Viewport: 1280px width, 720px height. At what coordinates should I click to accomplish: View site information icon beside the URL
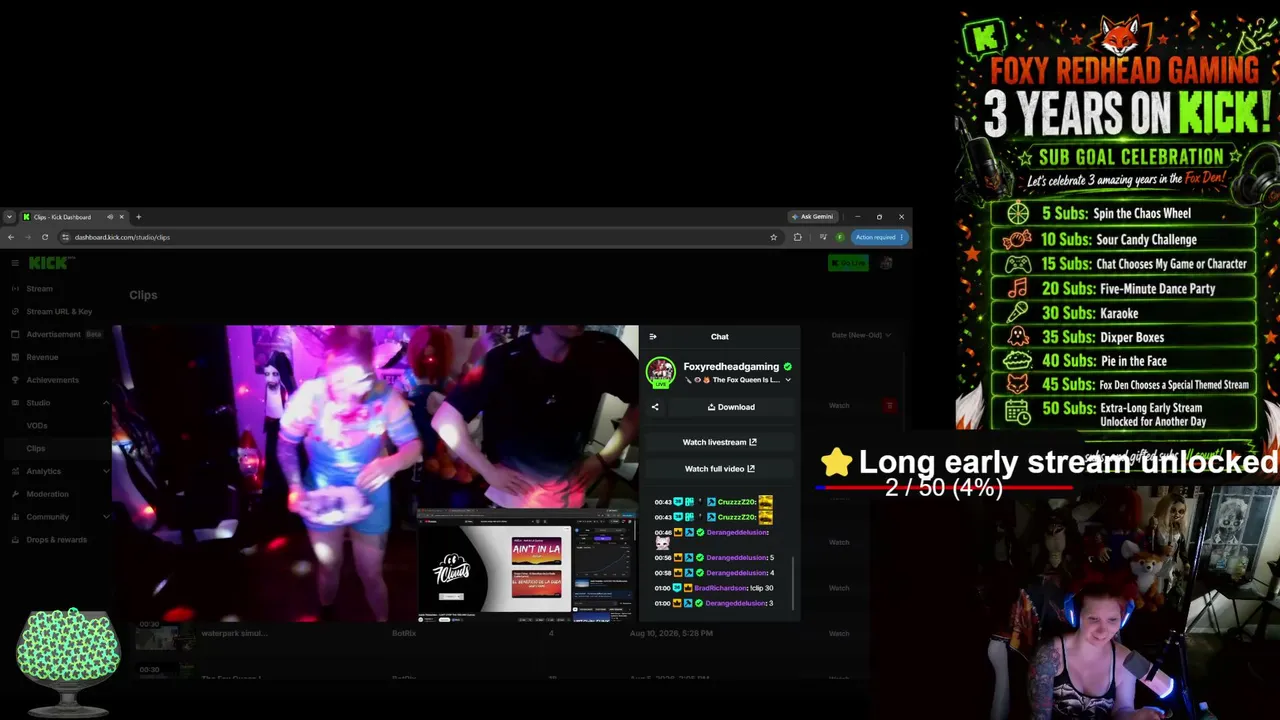(65, 237)
